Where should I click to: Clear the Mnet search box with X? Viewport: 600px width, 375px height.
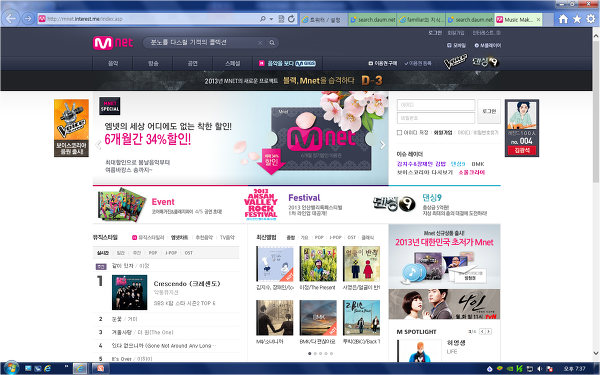(260, 43)
